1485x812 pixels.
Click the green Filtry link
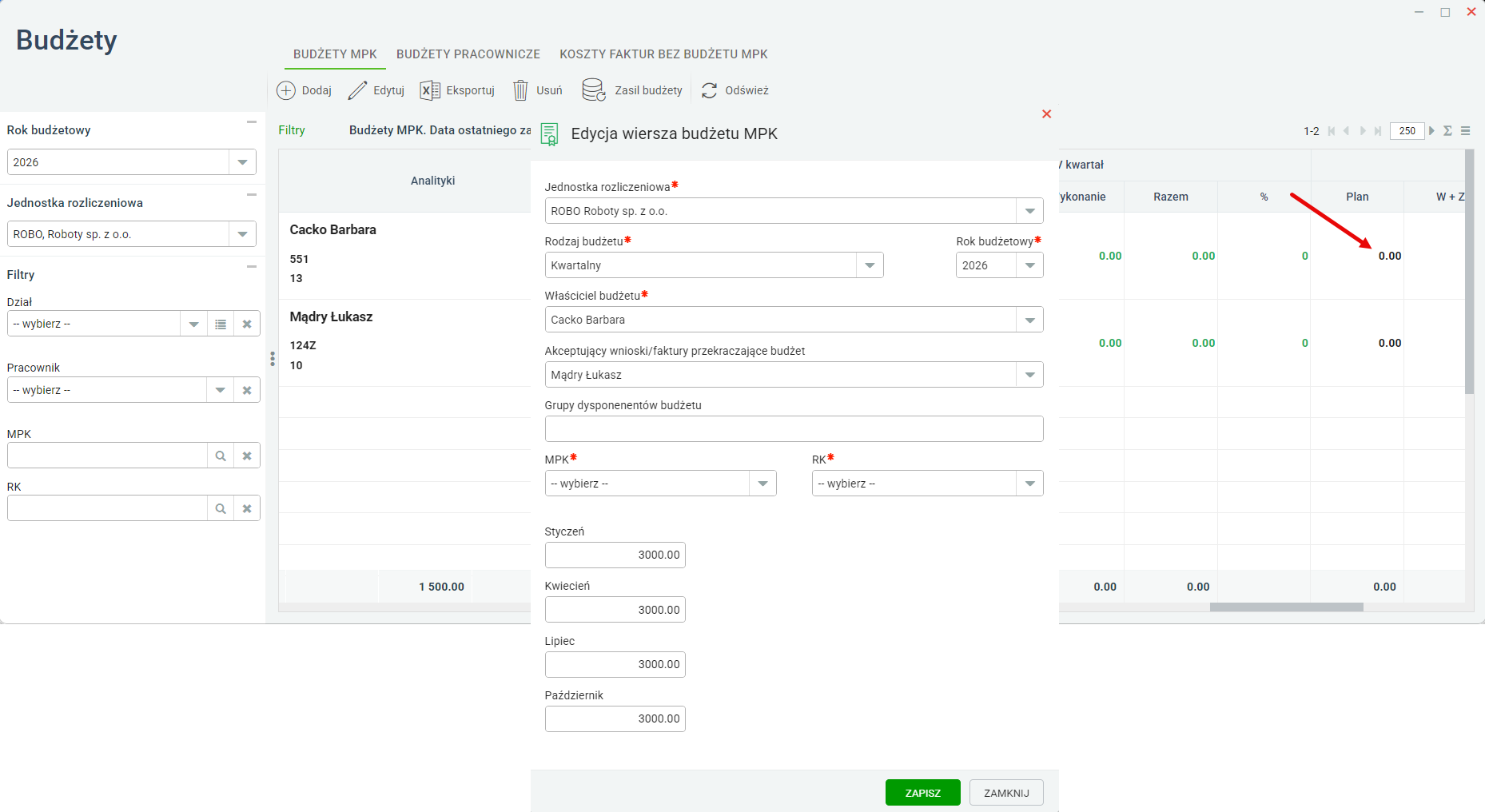pos(292,130)
